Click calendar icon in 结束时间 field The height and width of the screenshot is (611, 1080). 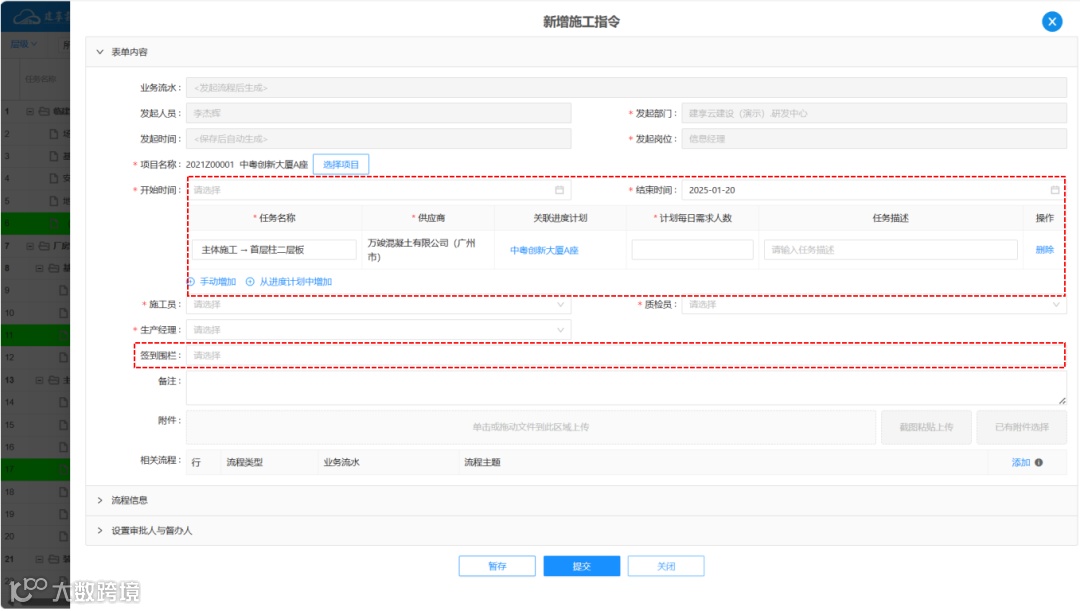[1055, 190]
